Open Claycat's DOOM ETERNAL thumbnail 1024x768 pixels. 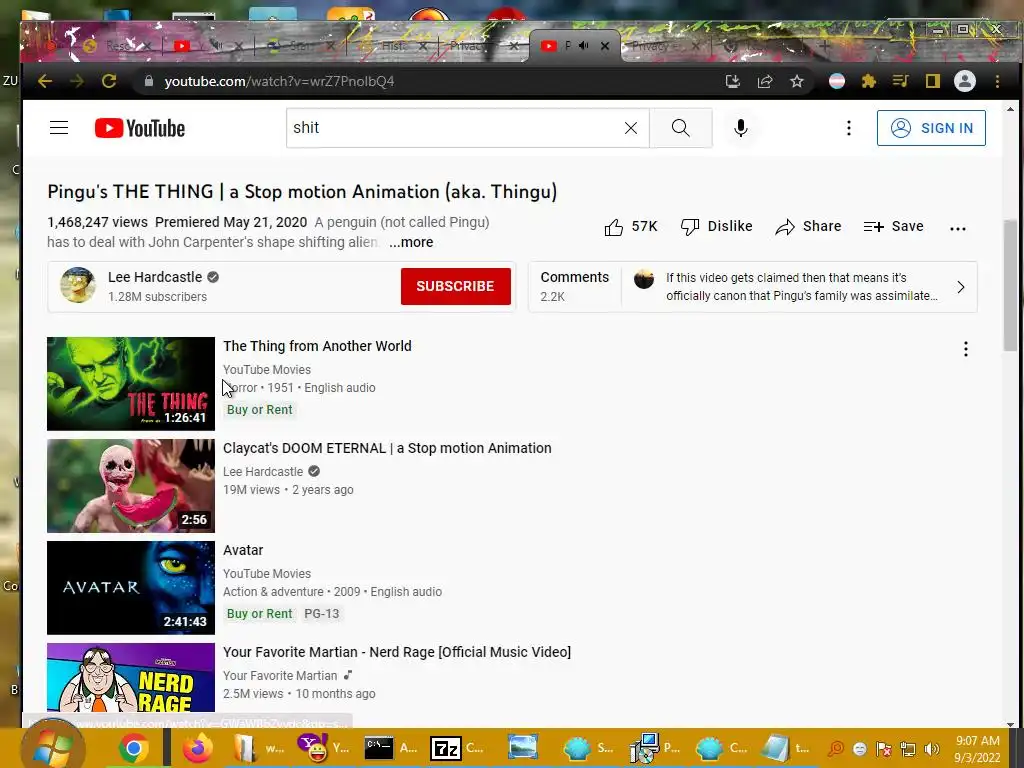[x=131, y=486]
